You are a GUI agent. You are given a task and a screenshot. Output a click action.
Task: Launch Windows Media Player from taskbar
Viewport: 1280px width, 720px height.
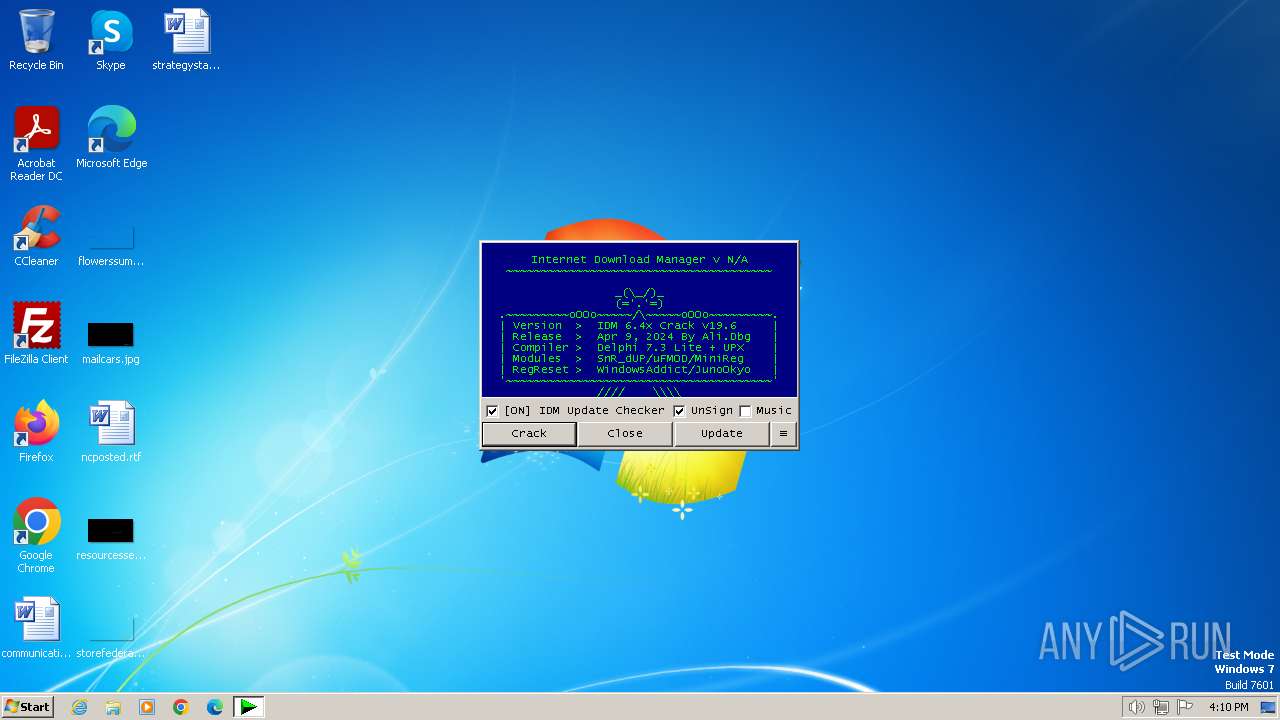click(147, 707)
